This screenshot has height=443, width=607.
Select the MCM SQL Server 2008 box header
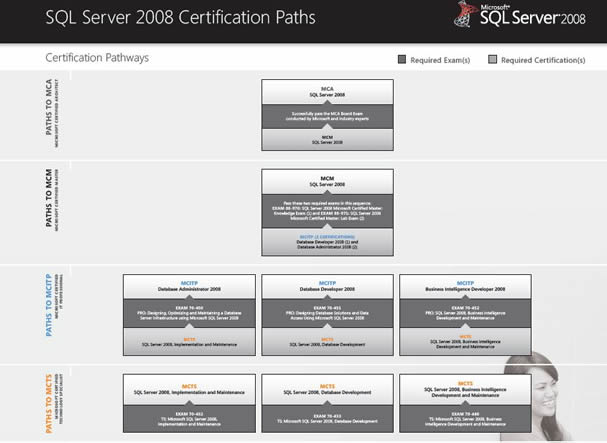coord(328,182)
